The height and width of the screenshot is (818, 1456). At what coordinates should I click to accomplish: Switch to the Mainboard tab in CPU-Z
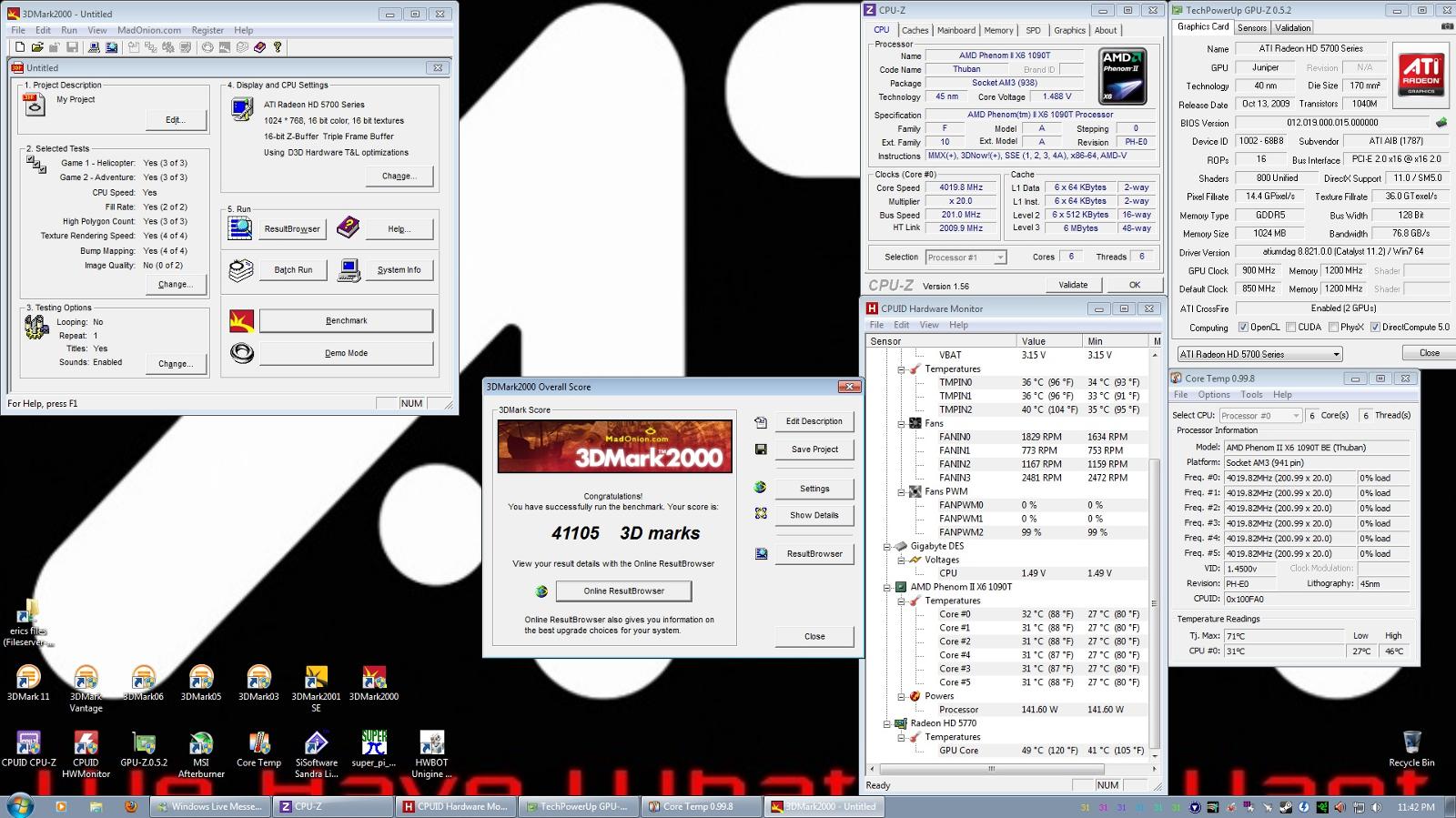point(956,30)
